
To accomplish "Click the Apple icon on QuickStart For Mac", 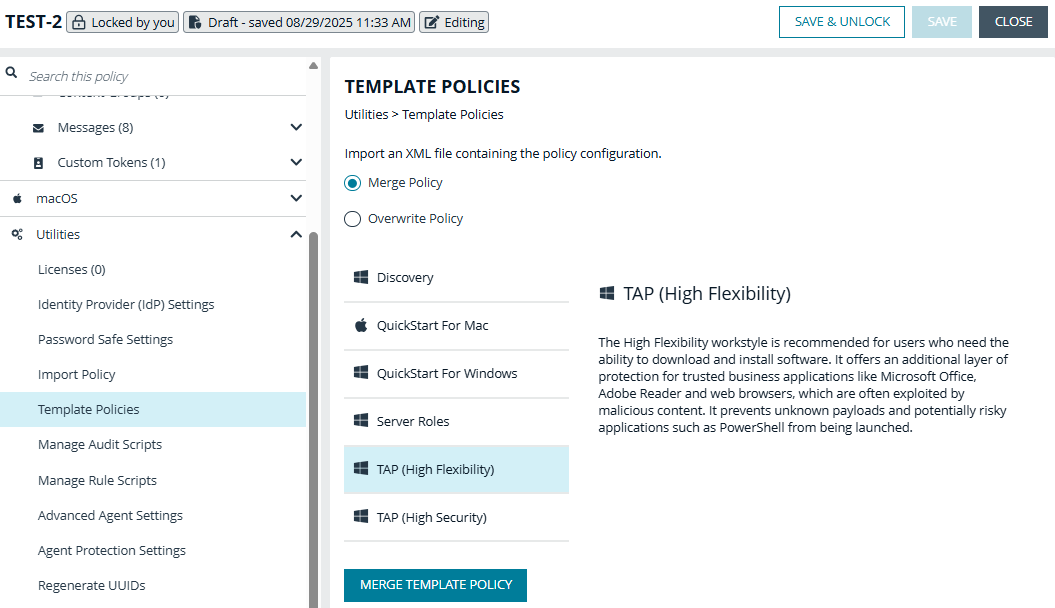I will pyautogui.click(x=361, y=325).
